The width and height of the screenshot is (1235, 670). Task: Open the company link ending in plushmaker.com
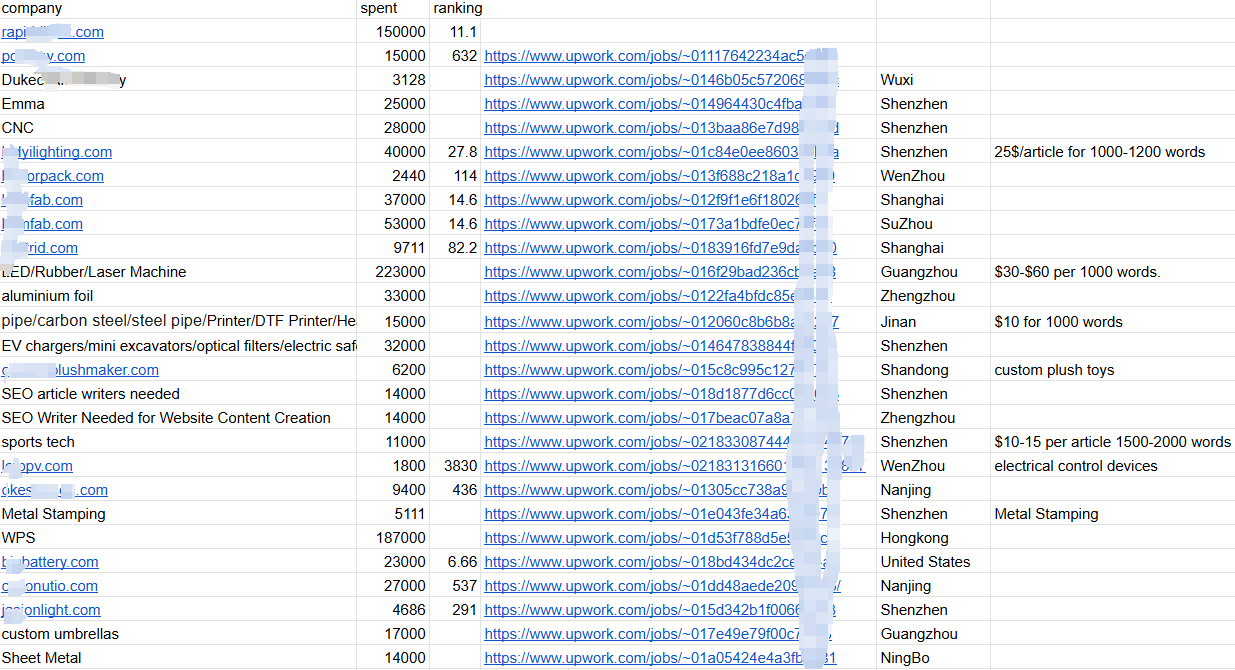click(80, 370)
